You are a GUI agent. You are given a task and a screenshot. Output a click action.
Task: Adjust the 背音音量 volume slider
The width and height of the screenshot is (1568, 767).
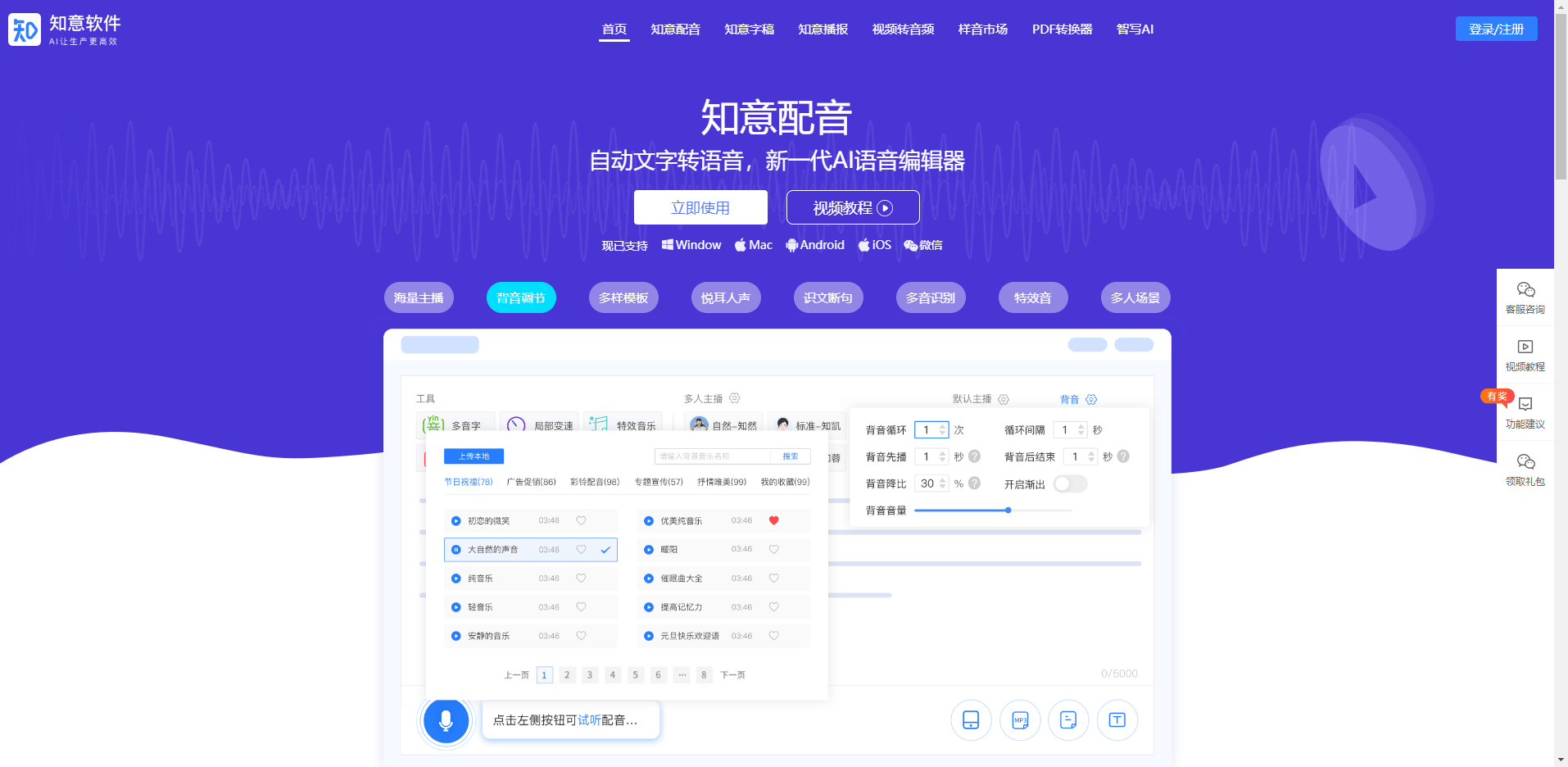[992, 510]
